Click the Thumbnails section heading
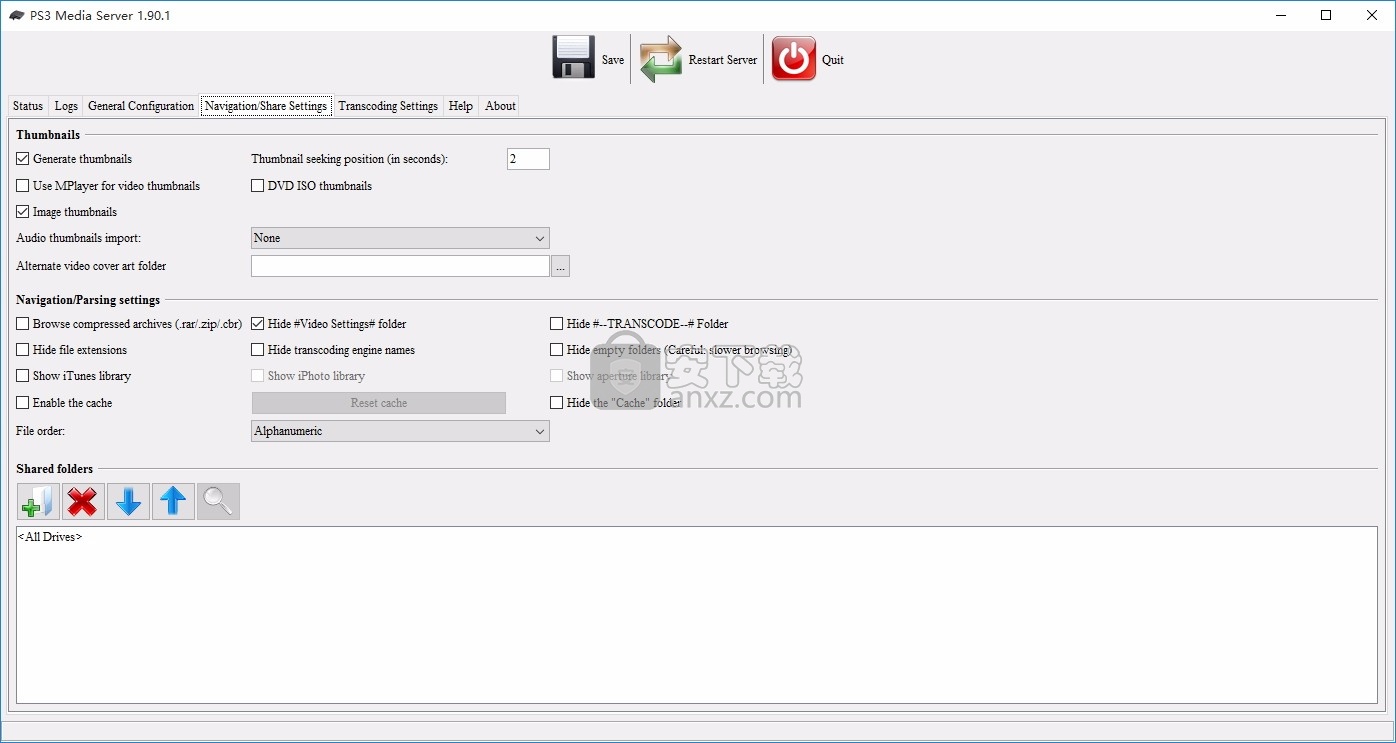The image size is (1396, 743). click(x=48, y=134)
